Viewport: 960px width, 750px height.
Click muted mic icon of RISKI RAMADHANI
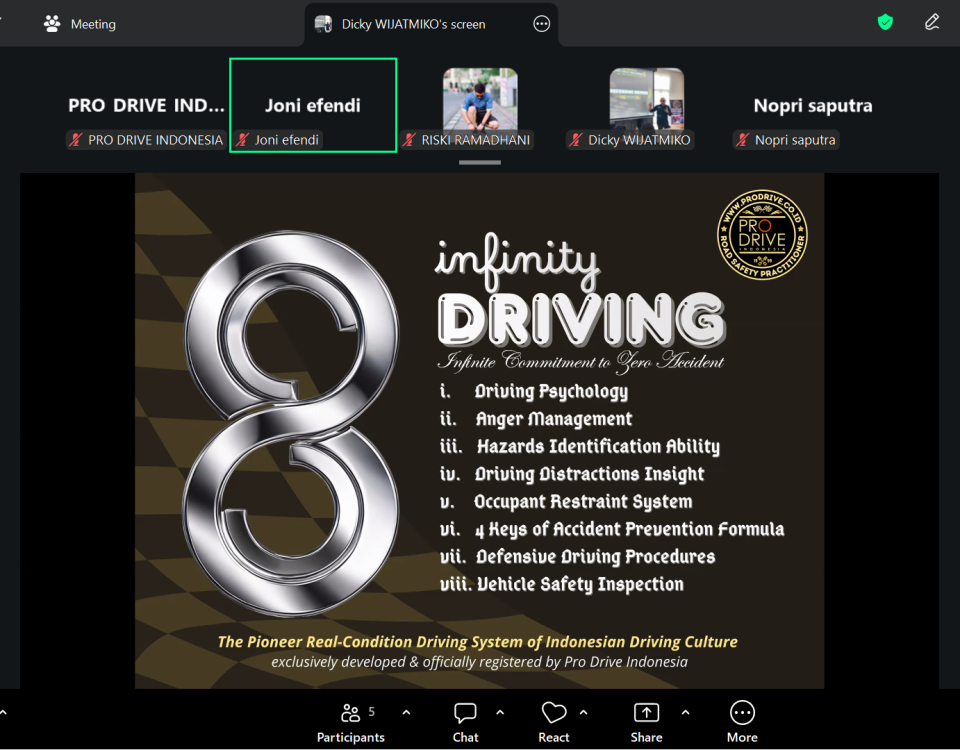tap(410, 140)
